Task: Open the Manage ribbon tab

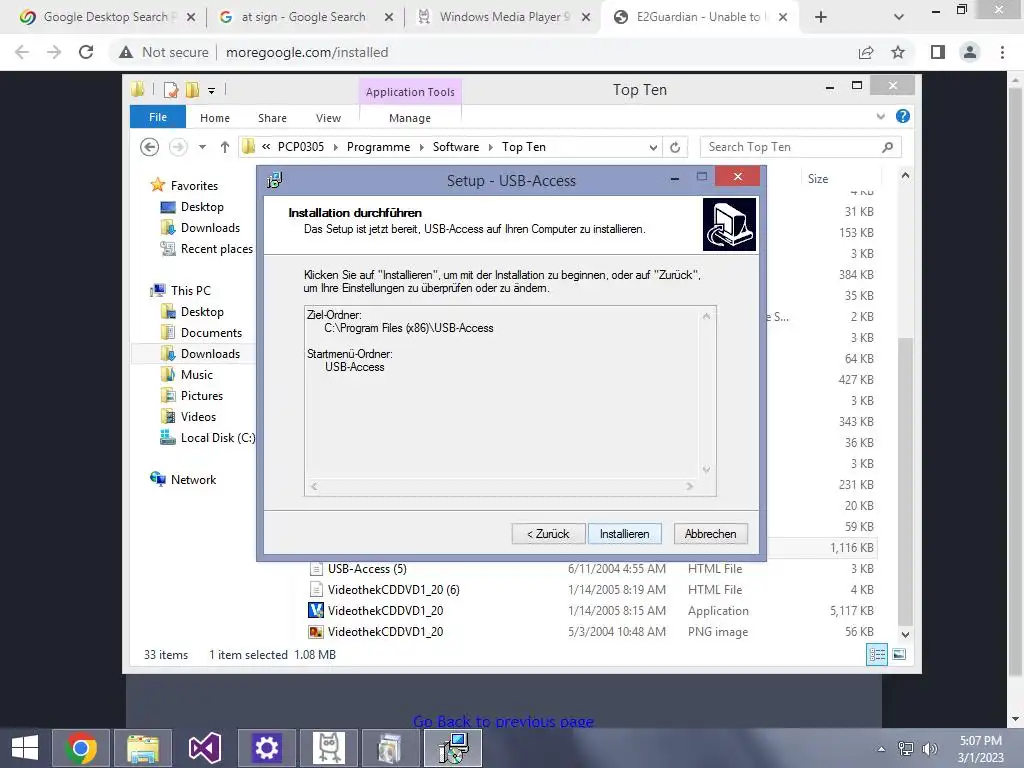Action: (x=409, y=118)
